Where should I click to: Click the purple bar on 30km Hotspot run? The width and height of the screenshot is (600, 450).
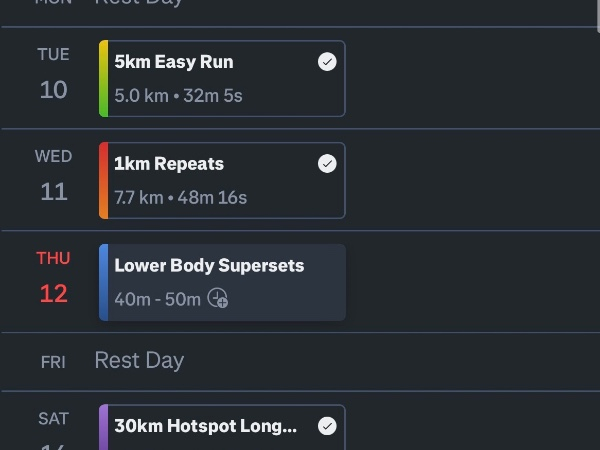(104, 427)
